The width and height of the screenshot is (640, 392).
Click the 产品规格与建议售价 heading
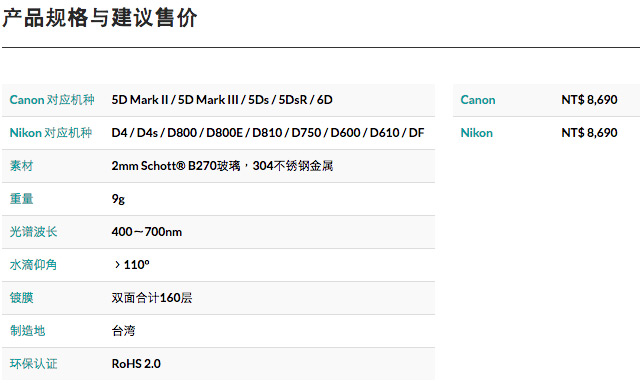pos(100,18)
